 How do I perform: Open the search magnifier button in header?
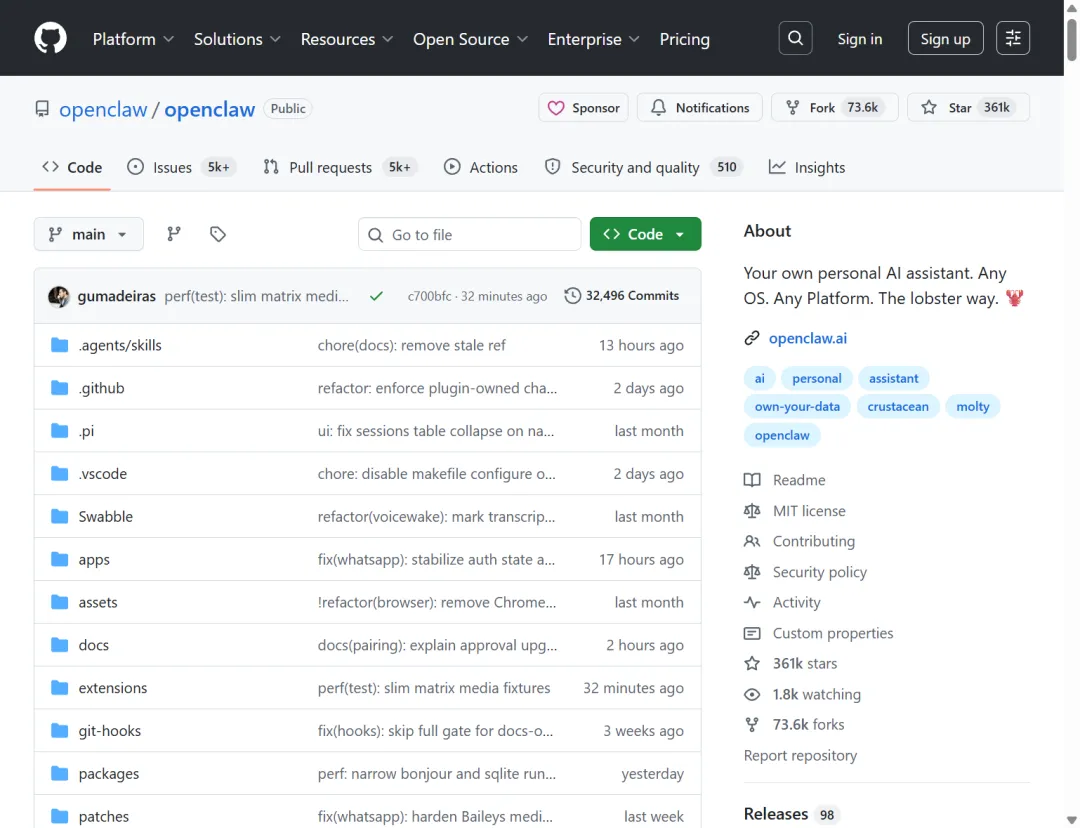[795, 38]
